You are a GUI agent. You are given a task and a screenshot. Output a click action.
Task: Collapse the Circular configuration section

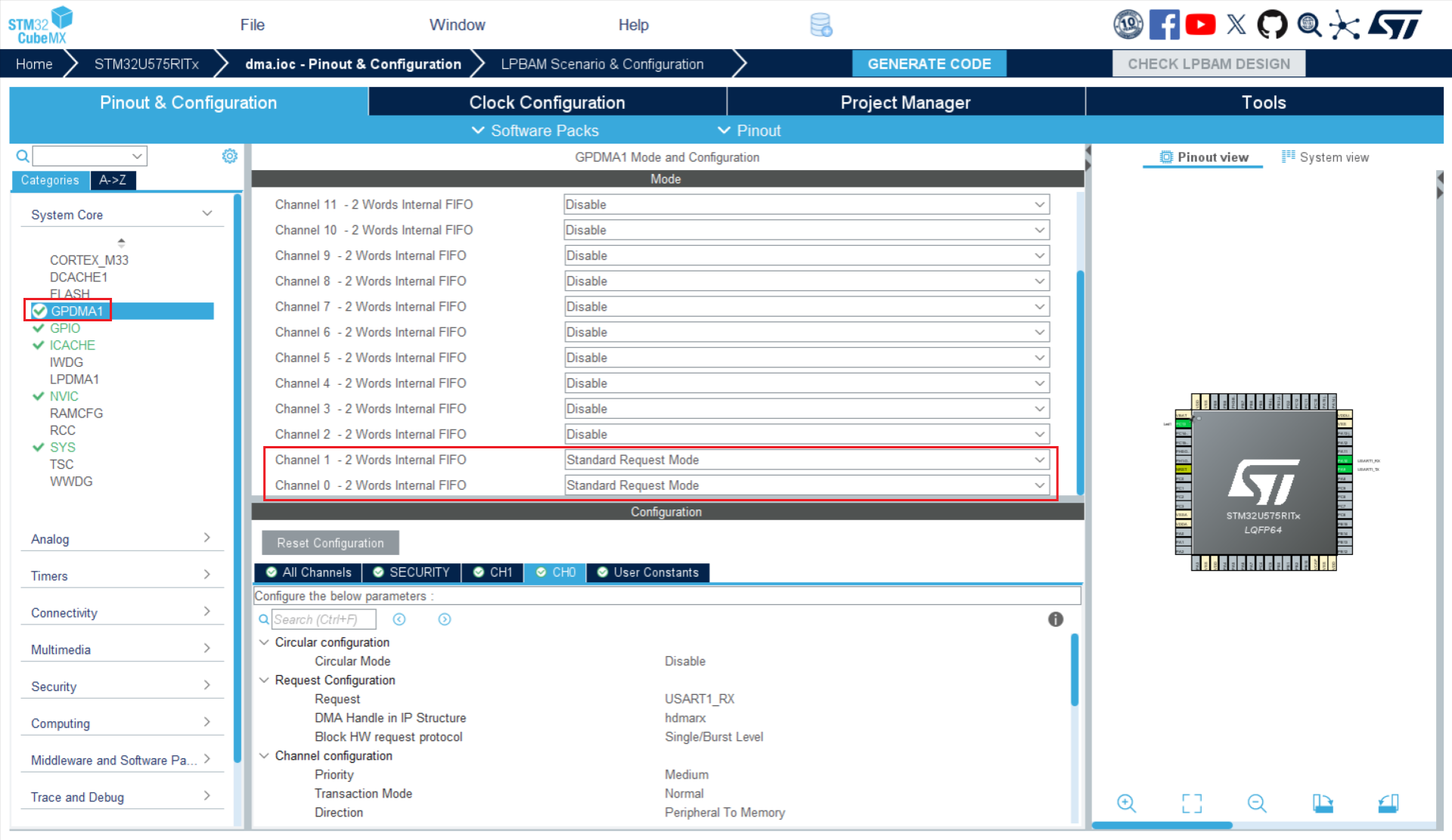[264, 642]
